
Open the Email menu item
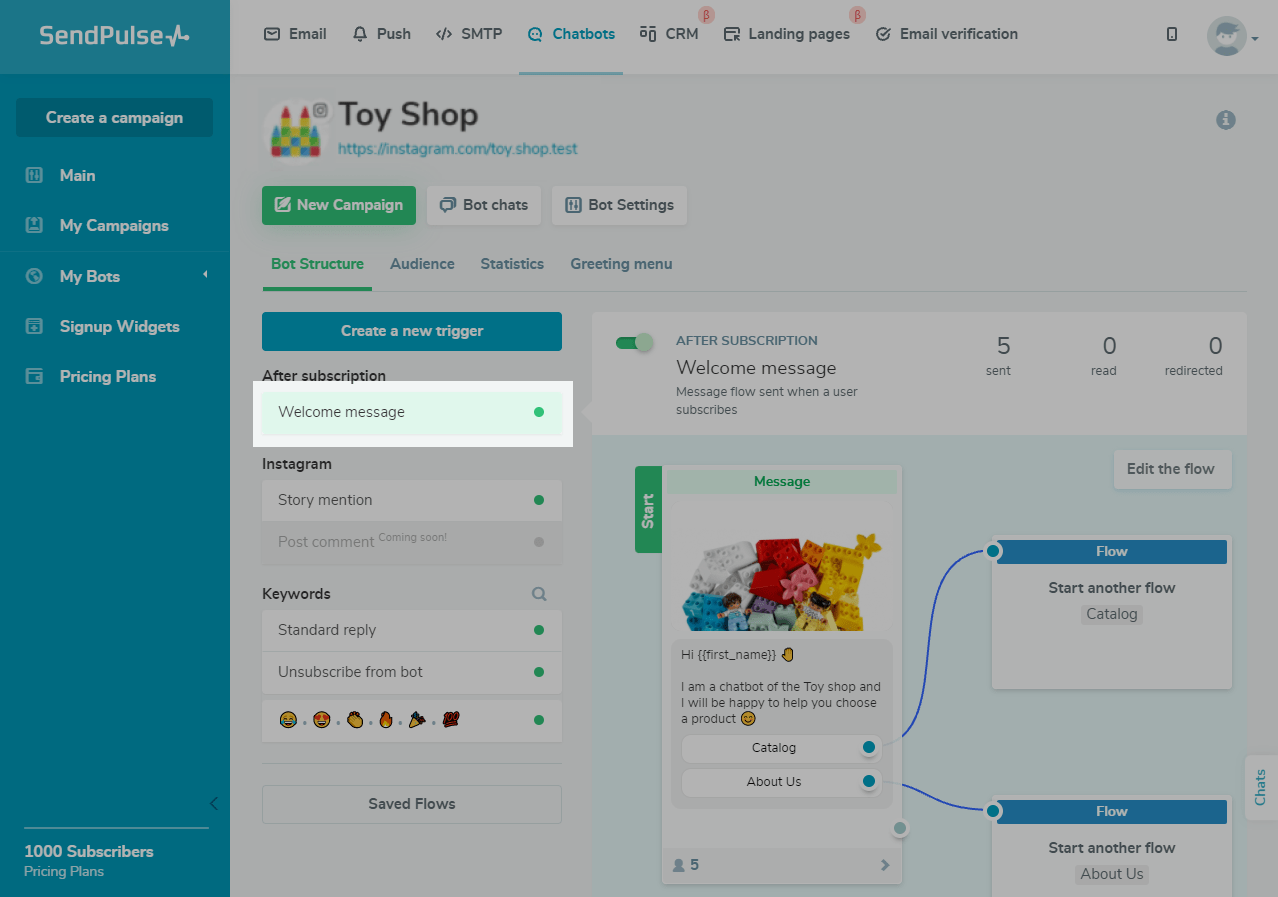click(x=295, y=34)
